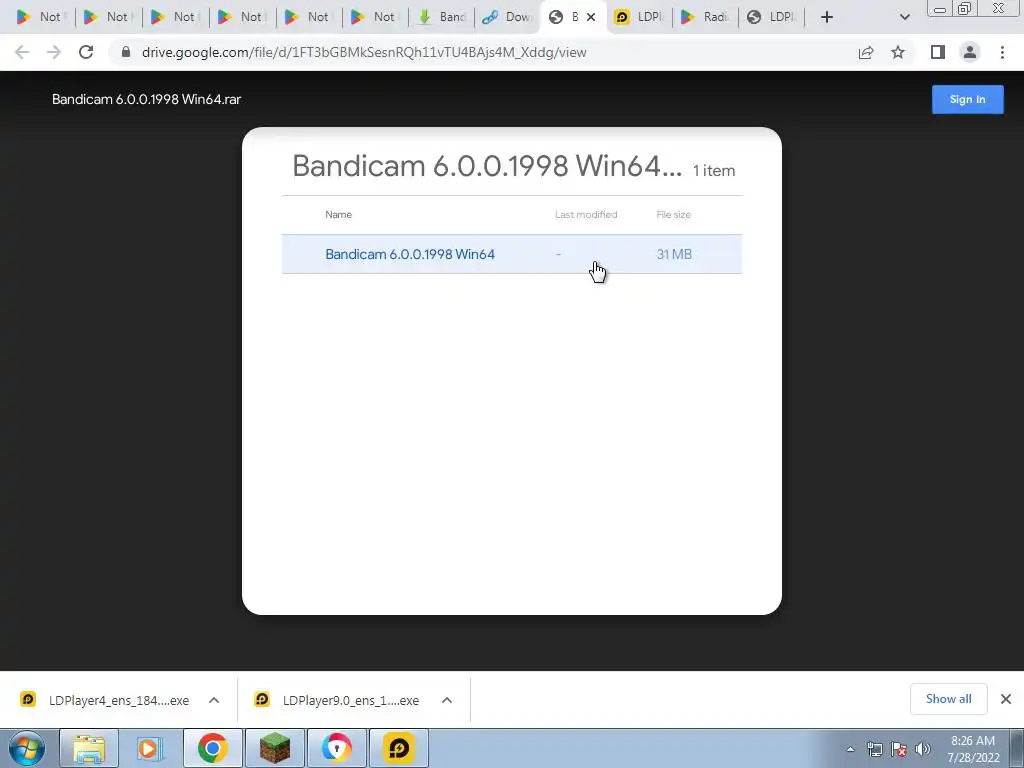The image size is (1024, 768).
Task: Close the downloads bar
Action: tap(1006, 699)
